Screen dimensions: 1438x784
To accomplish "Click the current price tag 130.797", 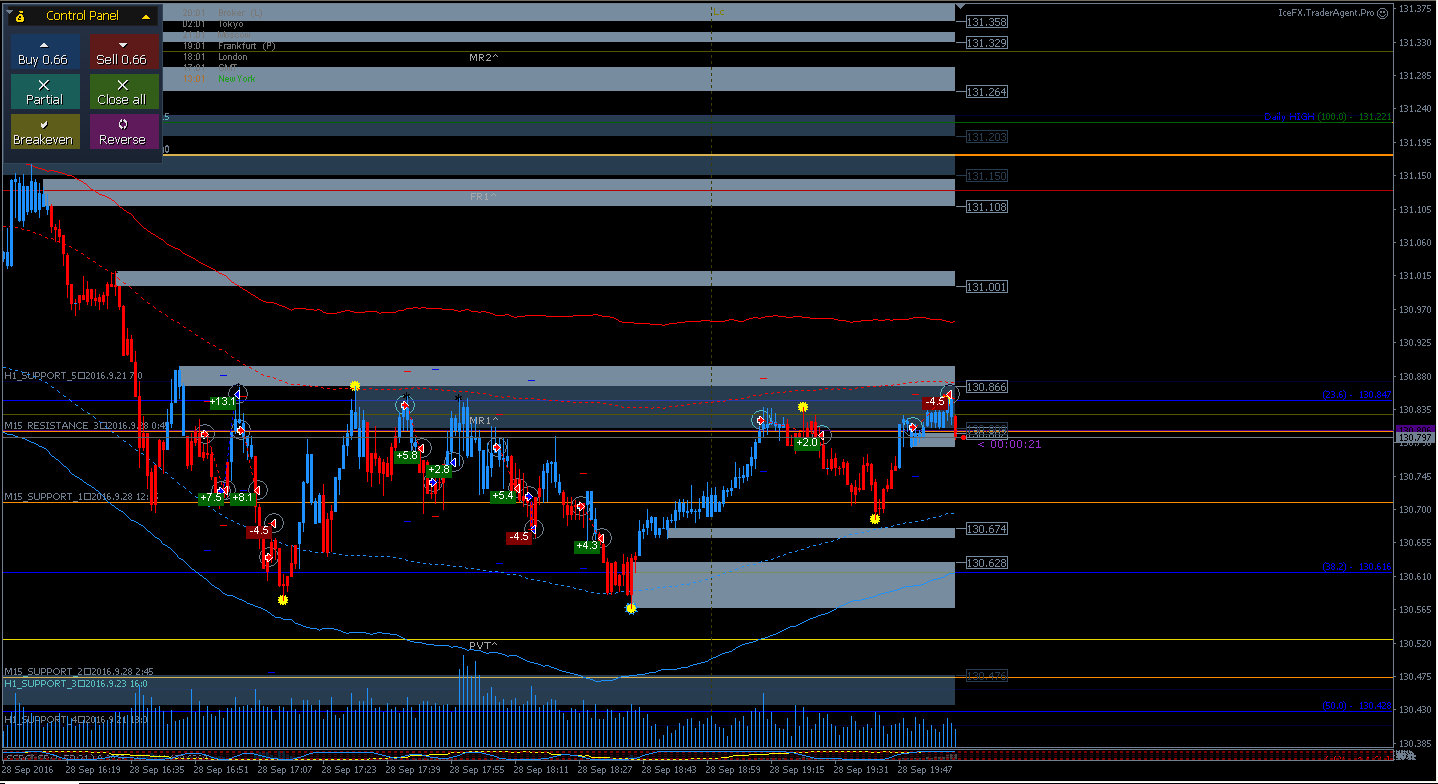I will pyautogui.click(x=1416, y=438).
